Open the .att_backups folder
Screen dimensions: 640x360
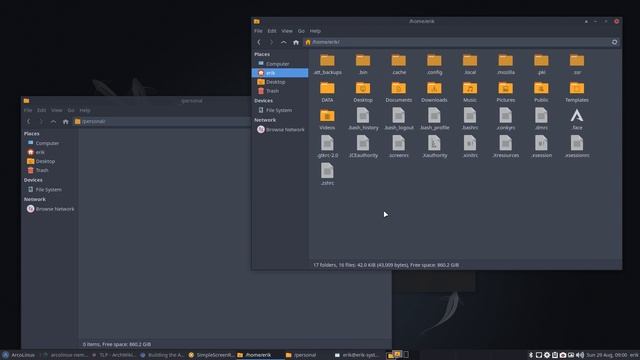[327, 64]
